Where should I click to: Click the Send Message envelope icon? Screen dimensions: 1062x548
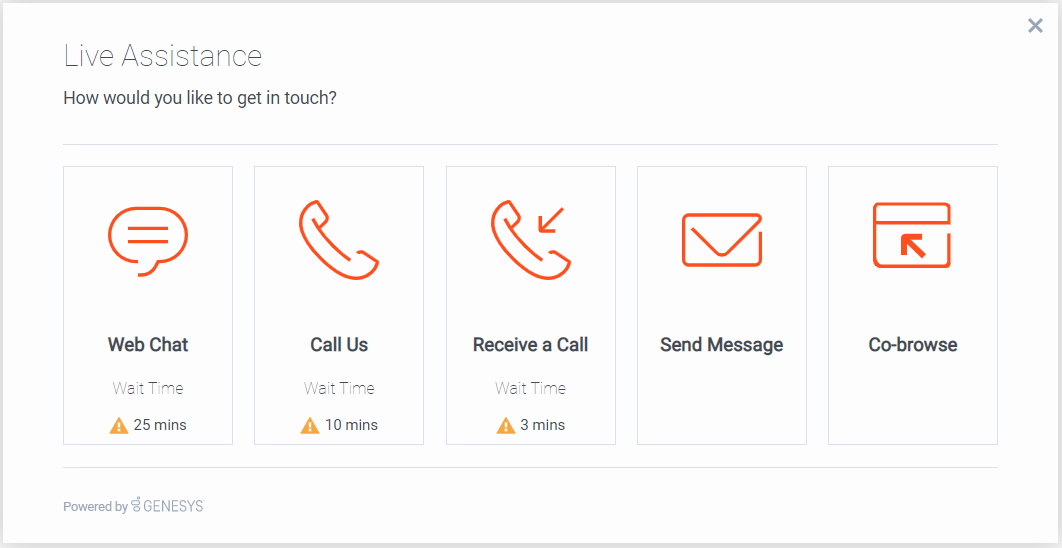pyautogui.click(x=722, y=239)
